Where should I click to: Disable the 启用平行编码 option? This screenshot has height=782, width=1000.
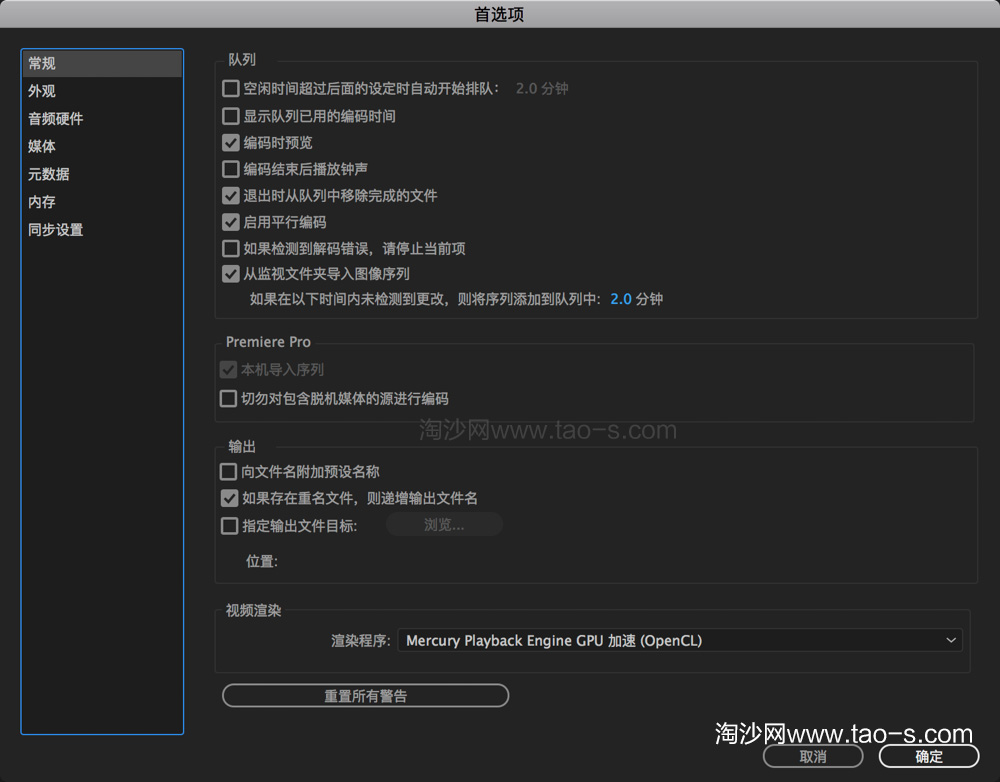point(230,221)
